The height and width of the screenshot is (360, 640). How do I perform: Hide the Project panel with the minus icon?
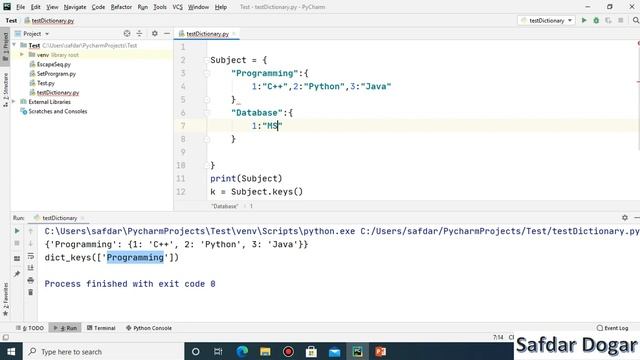click(x=167, y=33)
